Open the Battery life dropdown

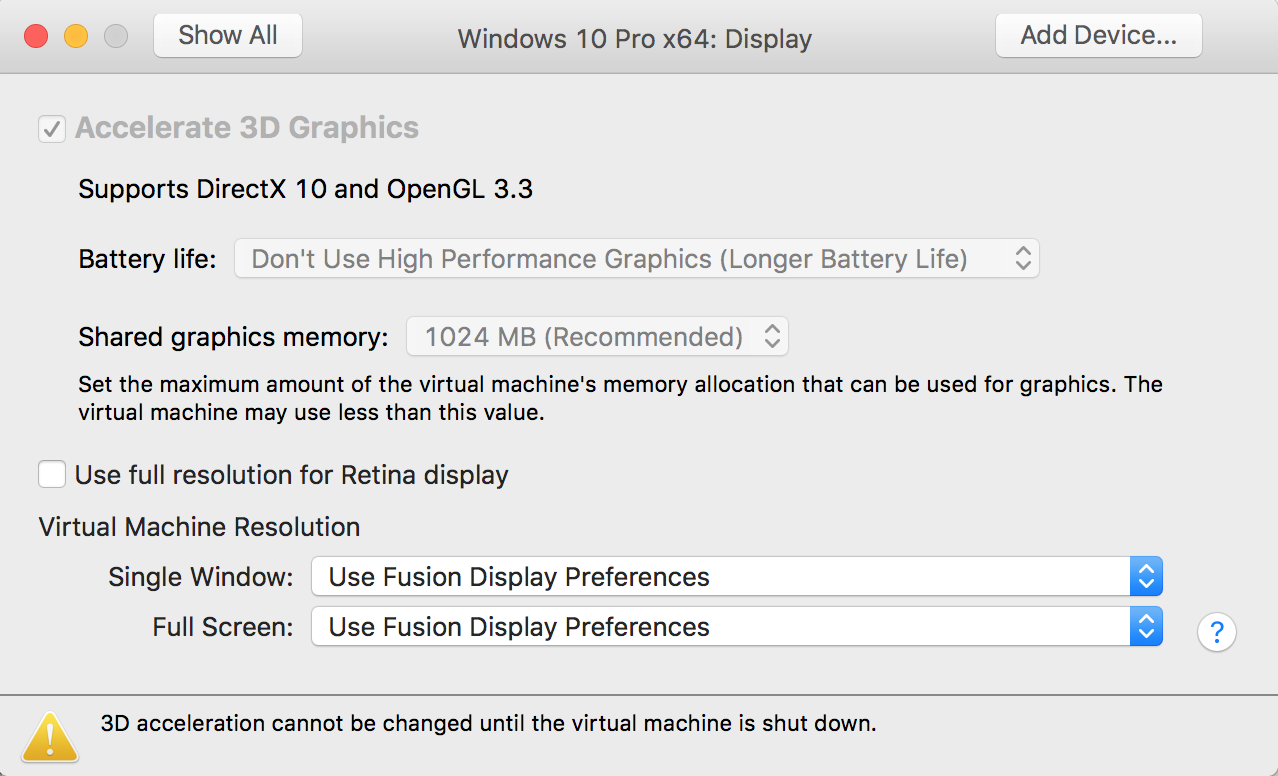pos(637,259)
